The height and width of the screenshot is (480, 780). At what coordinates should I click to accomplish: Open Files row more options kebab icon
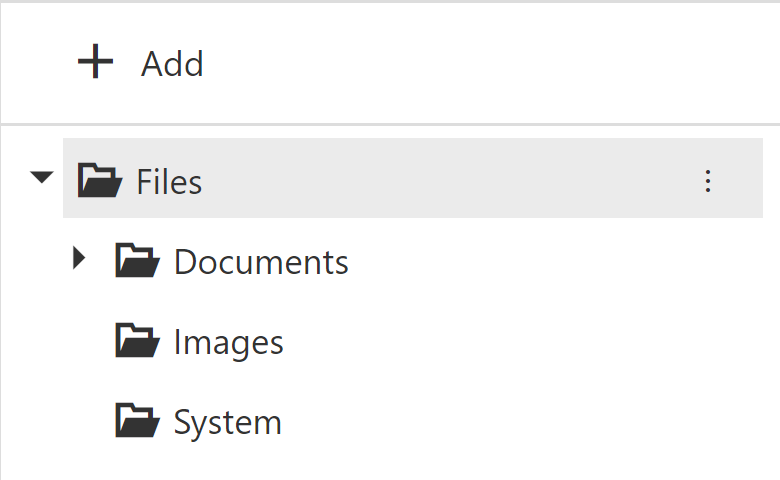(x=708, y=181)
